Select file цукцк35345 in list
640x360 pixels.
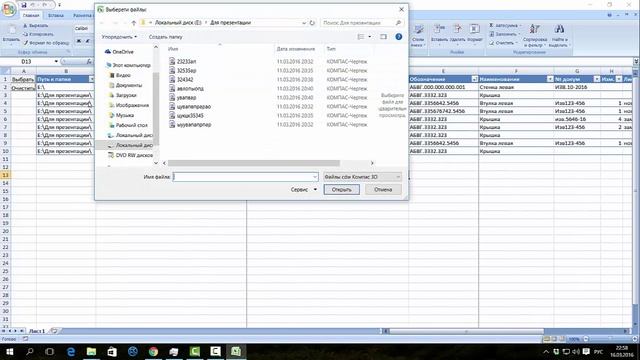[x=187, y=116]
